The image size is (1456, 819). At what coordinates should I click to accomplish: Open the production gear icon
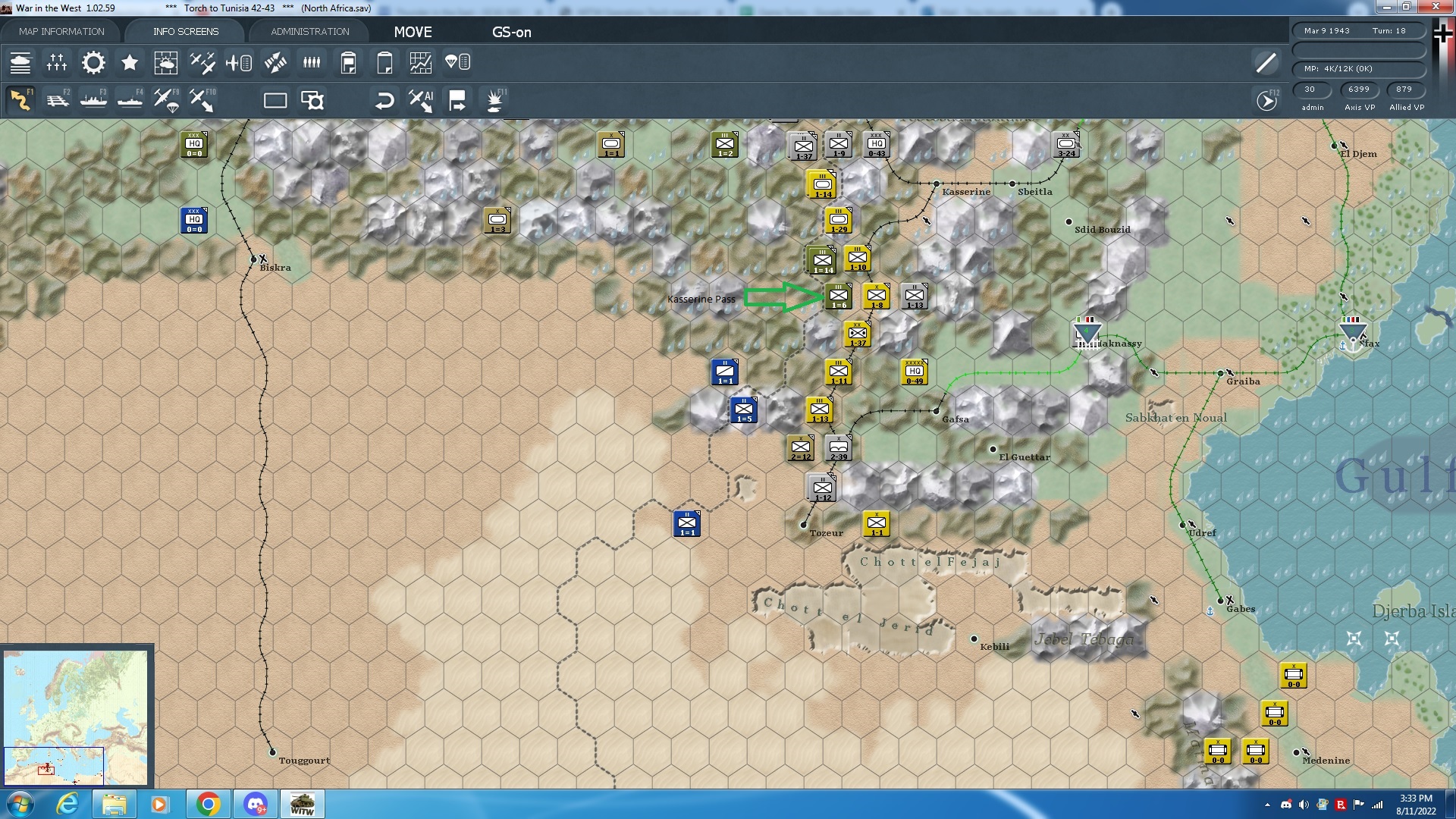pos(93,63)
